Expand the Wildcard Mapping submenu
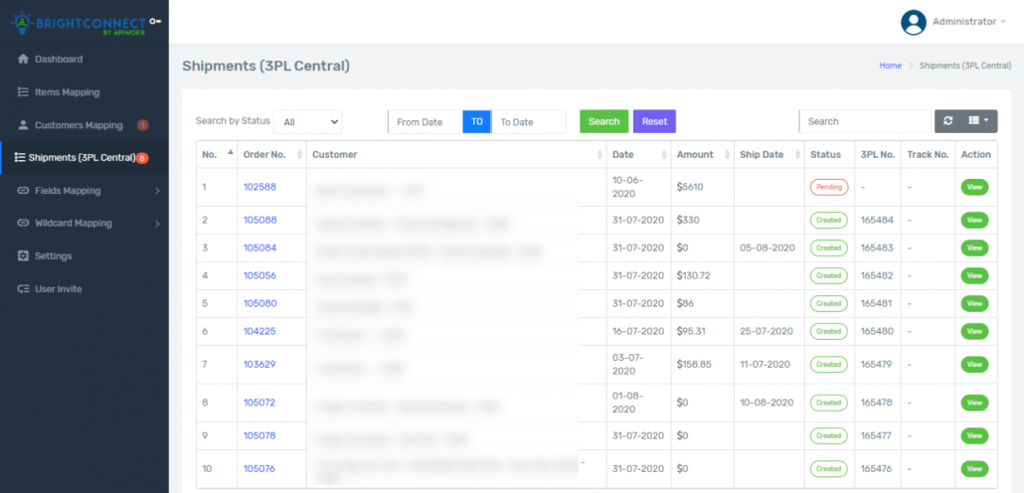This screenshot has width=1024, height=493. point(157,223)
